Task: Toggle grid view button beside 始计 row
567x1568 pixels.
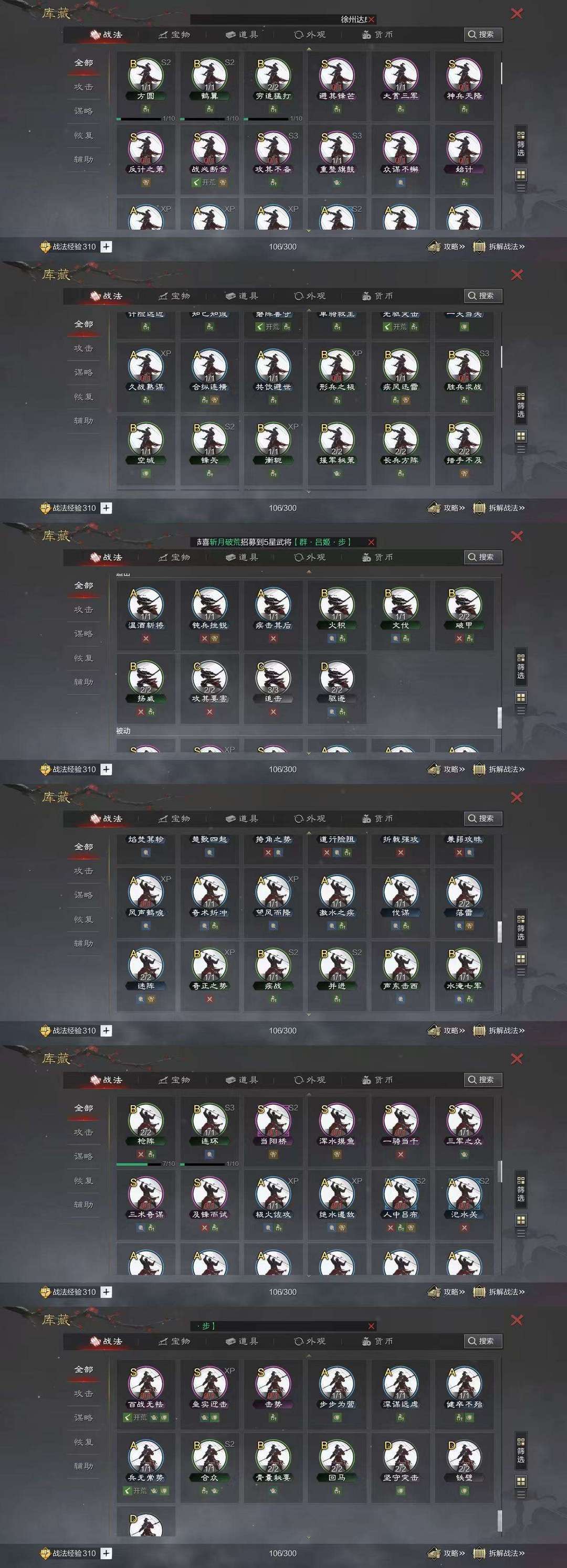Action: (521, 175)
